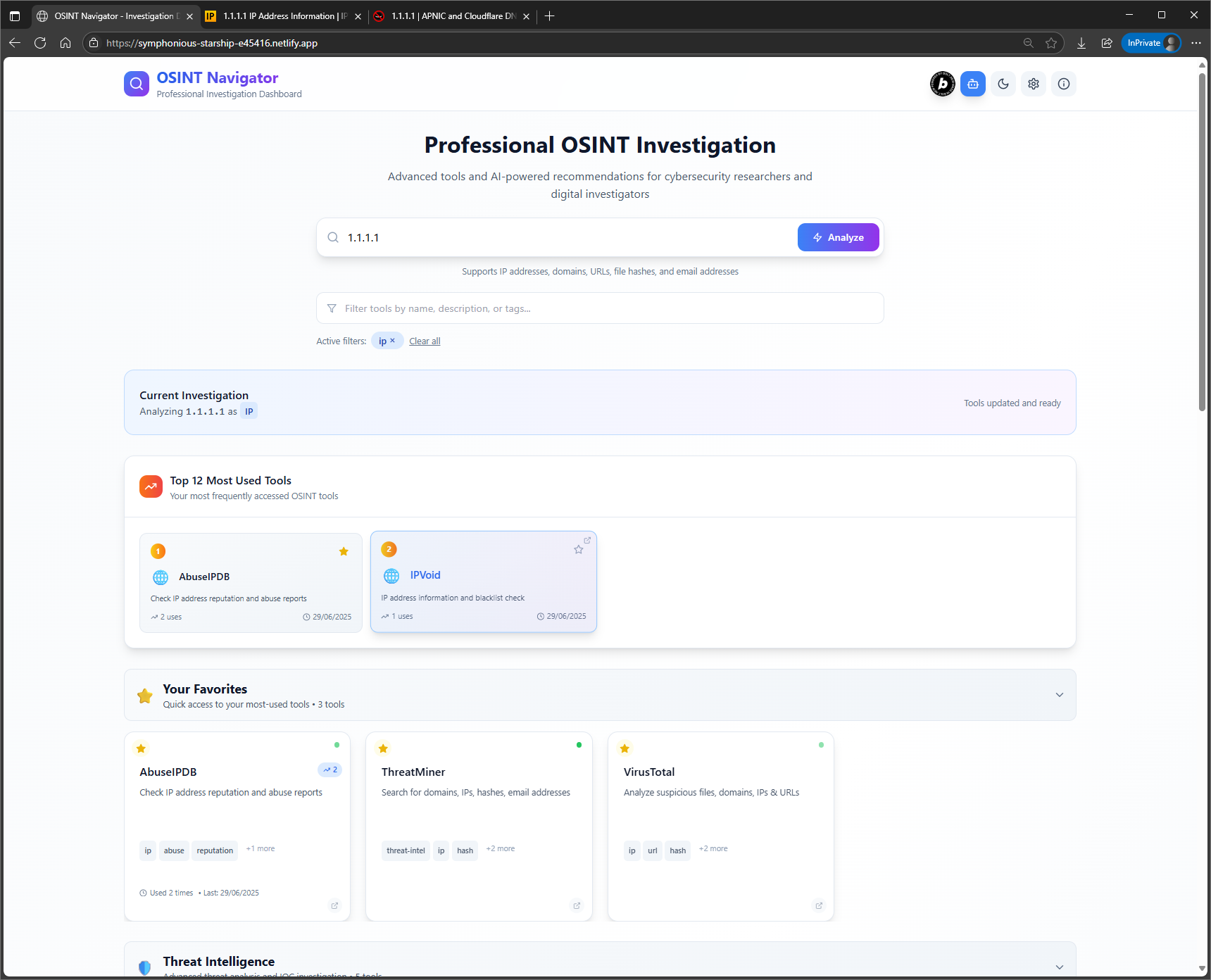
Task: Toggle dark mode with the moon icon
Action: (1003, 84)
